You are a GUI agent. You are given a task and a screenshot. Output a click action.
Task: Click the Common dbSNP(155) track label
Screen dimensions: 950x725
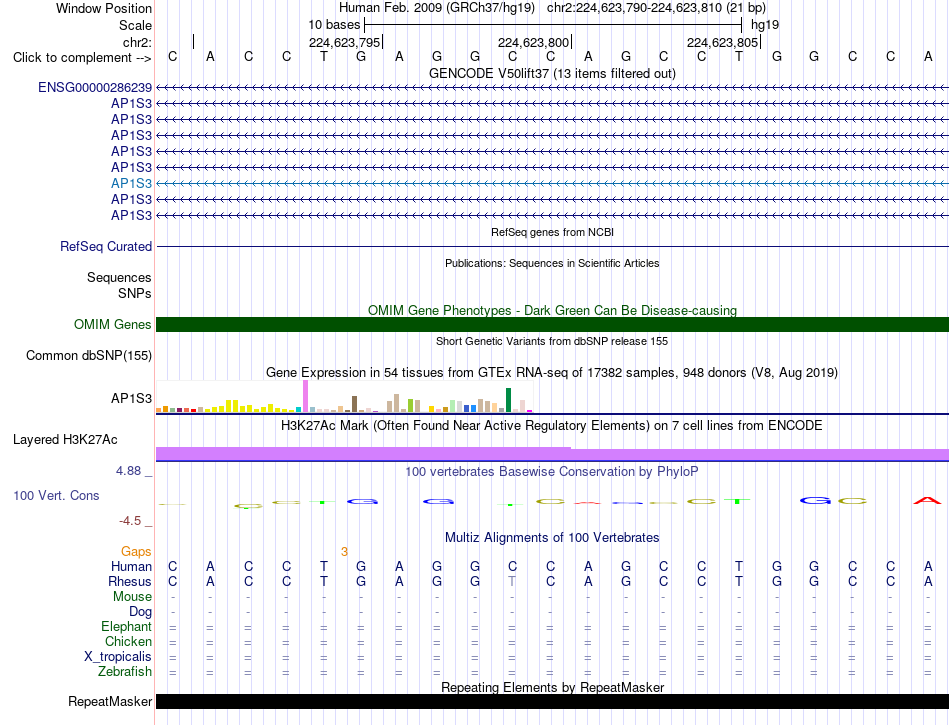click(x=88, y=356)
